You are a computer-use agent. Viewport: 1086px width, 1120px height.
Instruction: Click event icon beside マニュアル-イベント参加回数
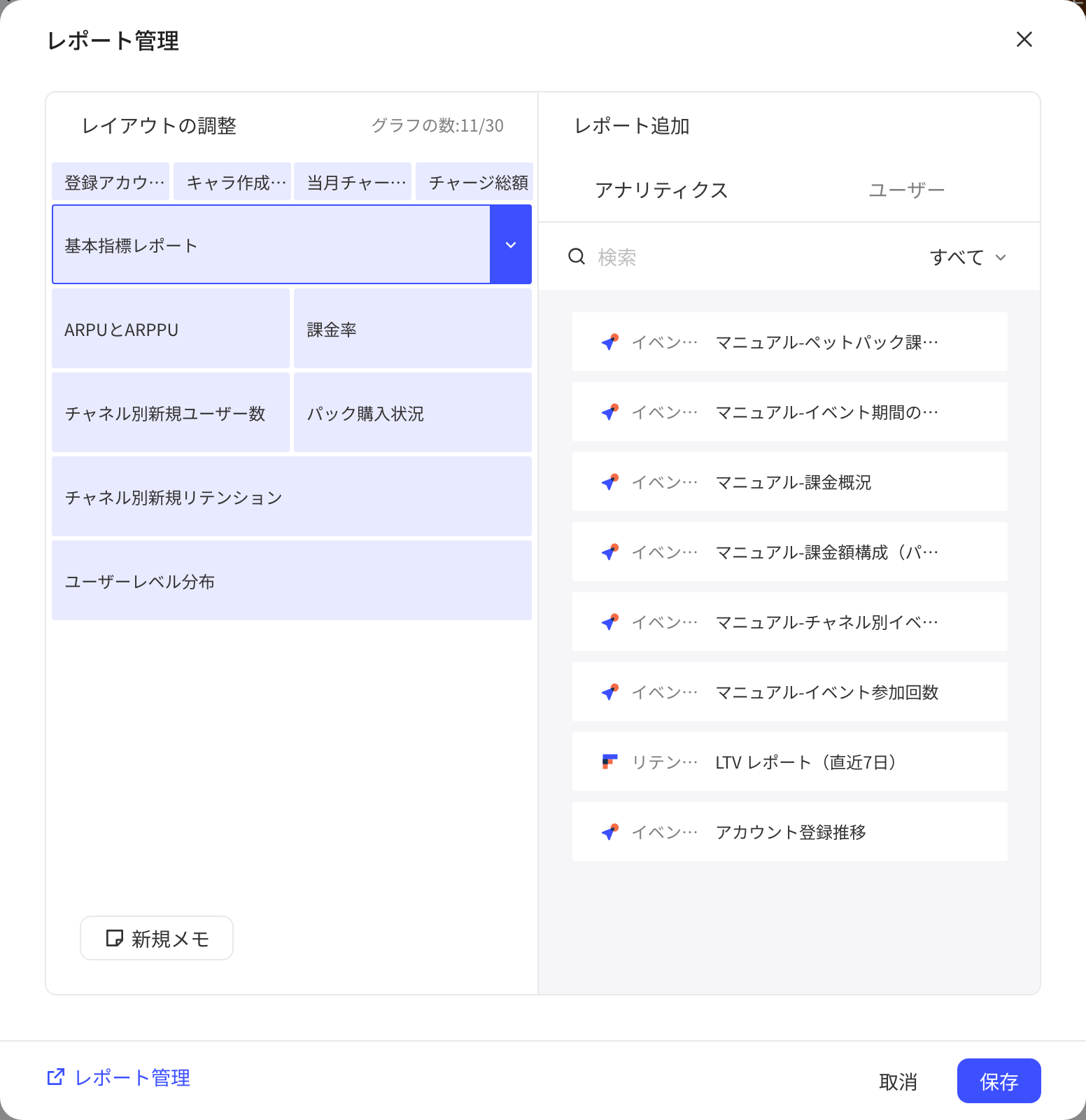tap(610, 692)
